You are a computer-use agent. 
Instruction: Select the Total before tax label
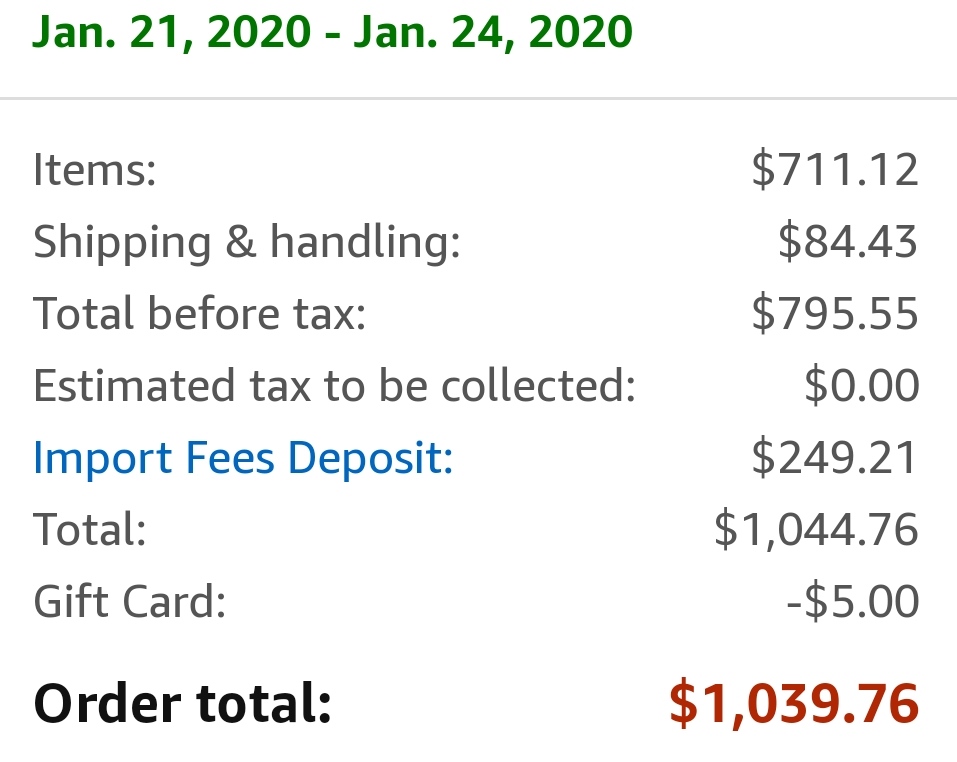click(200, 313)
